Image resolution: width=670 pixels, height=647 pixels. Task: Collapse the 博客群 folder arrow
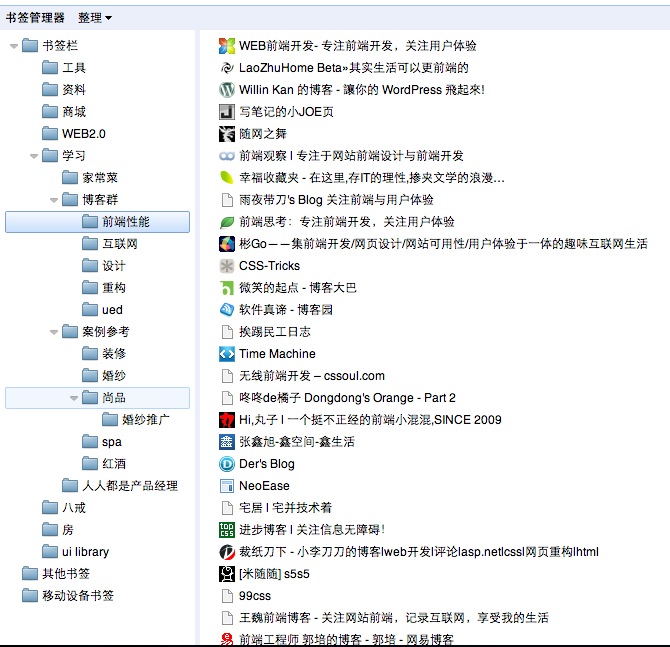[54, 200]
